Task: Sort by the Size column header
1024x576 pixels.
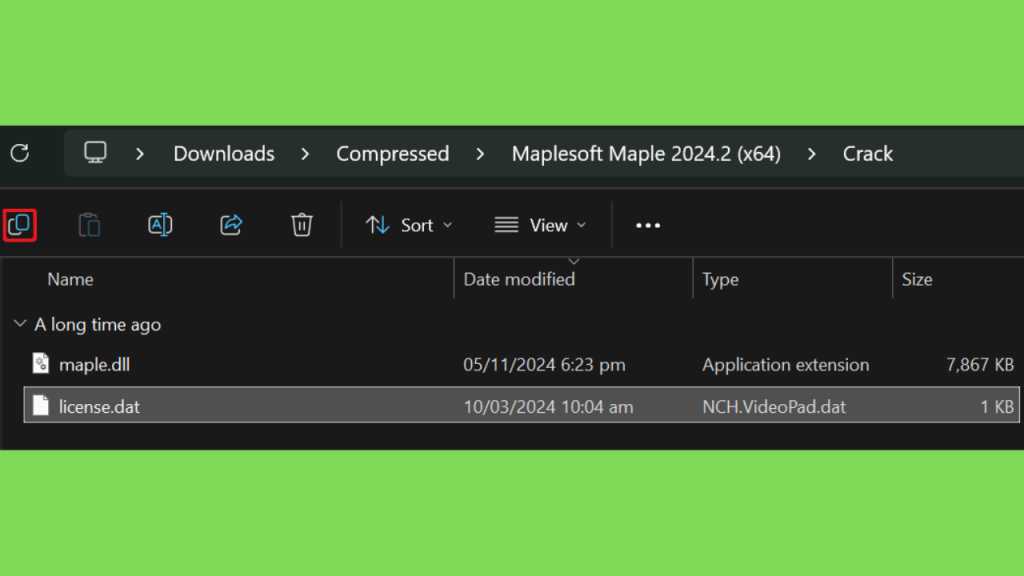Action: (x=917, y=280)
